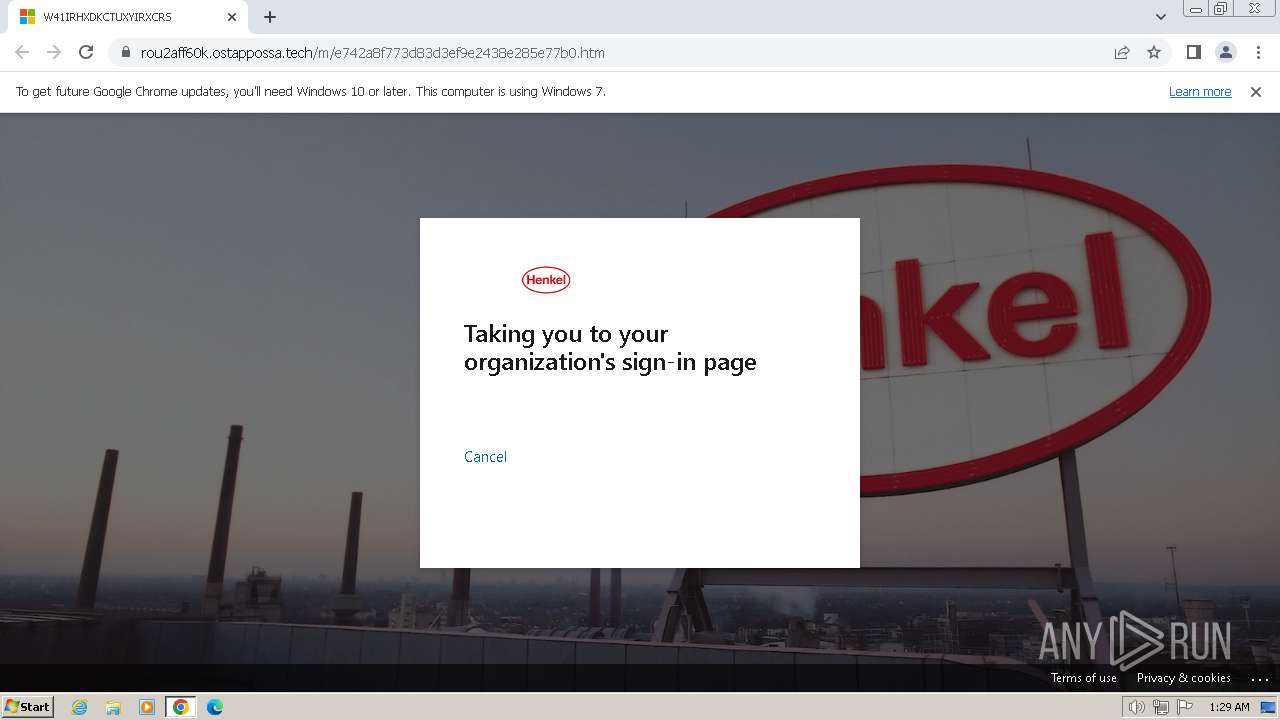Open Terms of use link
The height and width of the screenshot is (720, 1280).
point(1083,678)
